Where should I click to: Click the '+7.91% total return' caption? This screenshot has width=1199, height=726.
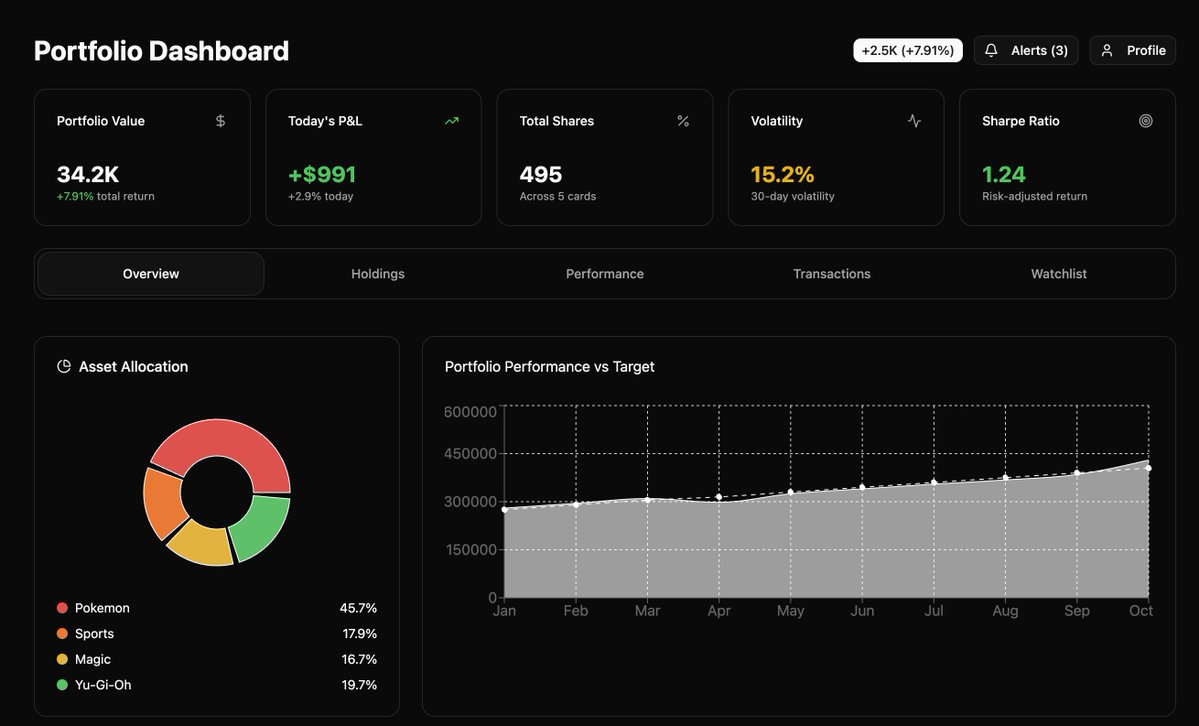pyautogui.click(x=106, y=197)
